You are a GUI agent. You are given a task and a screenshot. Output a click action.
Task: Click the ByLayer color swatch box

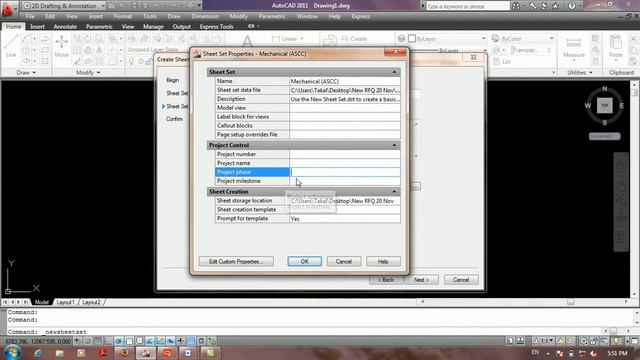(x=412, y=39)
